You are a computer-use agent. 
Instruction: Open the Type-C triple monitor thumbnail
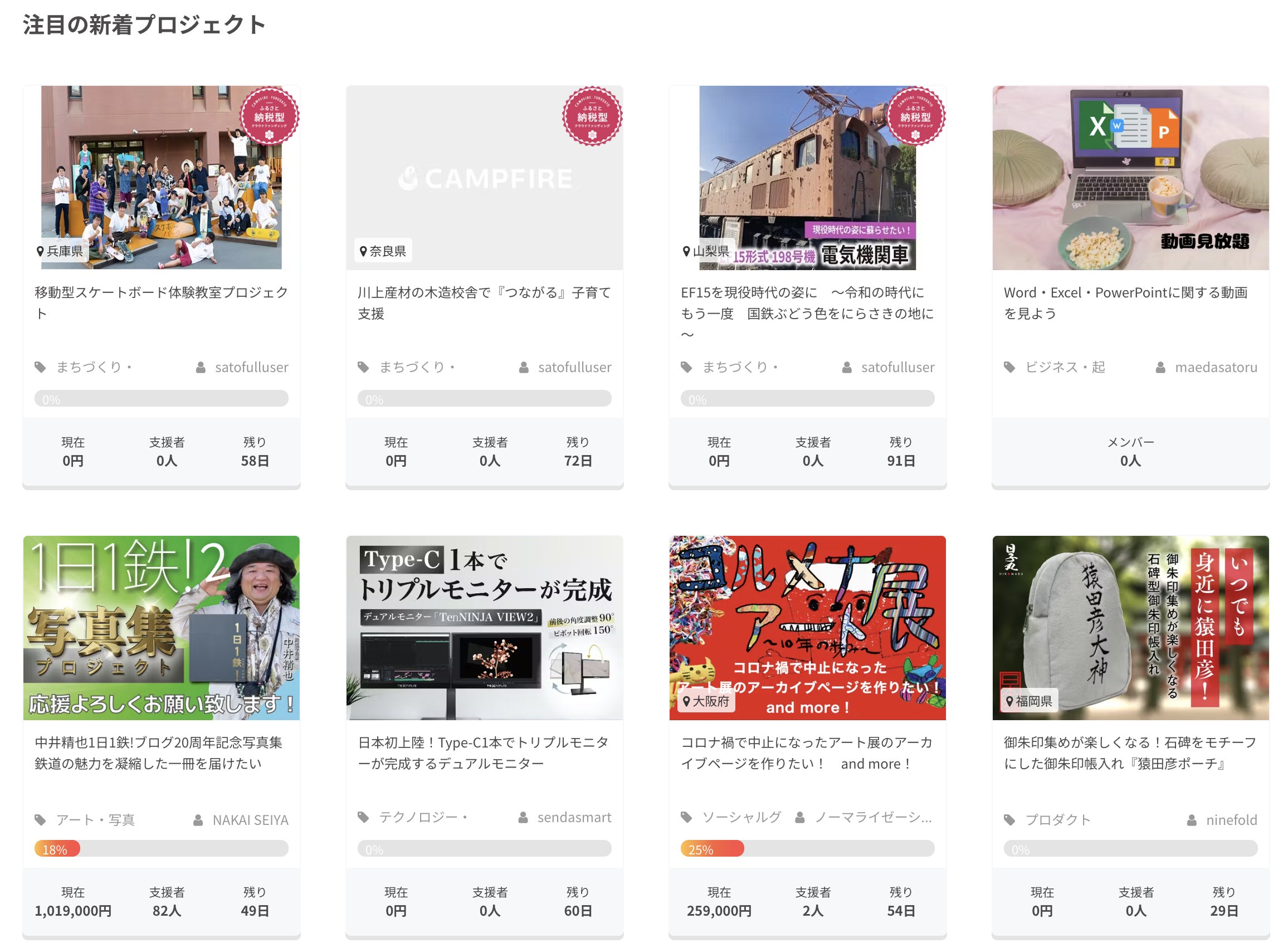pyautogui.click(x=485, y=627)
